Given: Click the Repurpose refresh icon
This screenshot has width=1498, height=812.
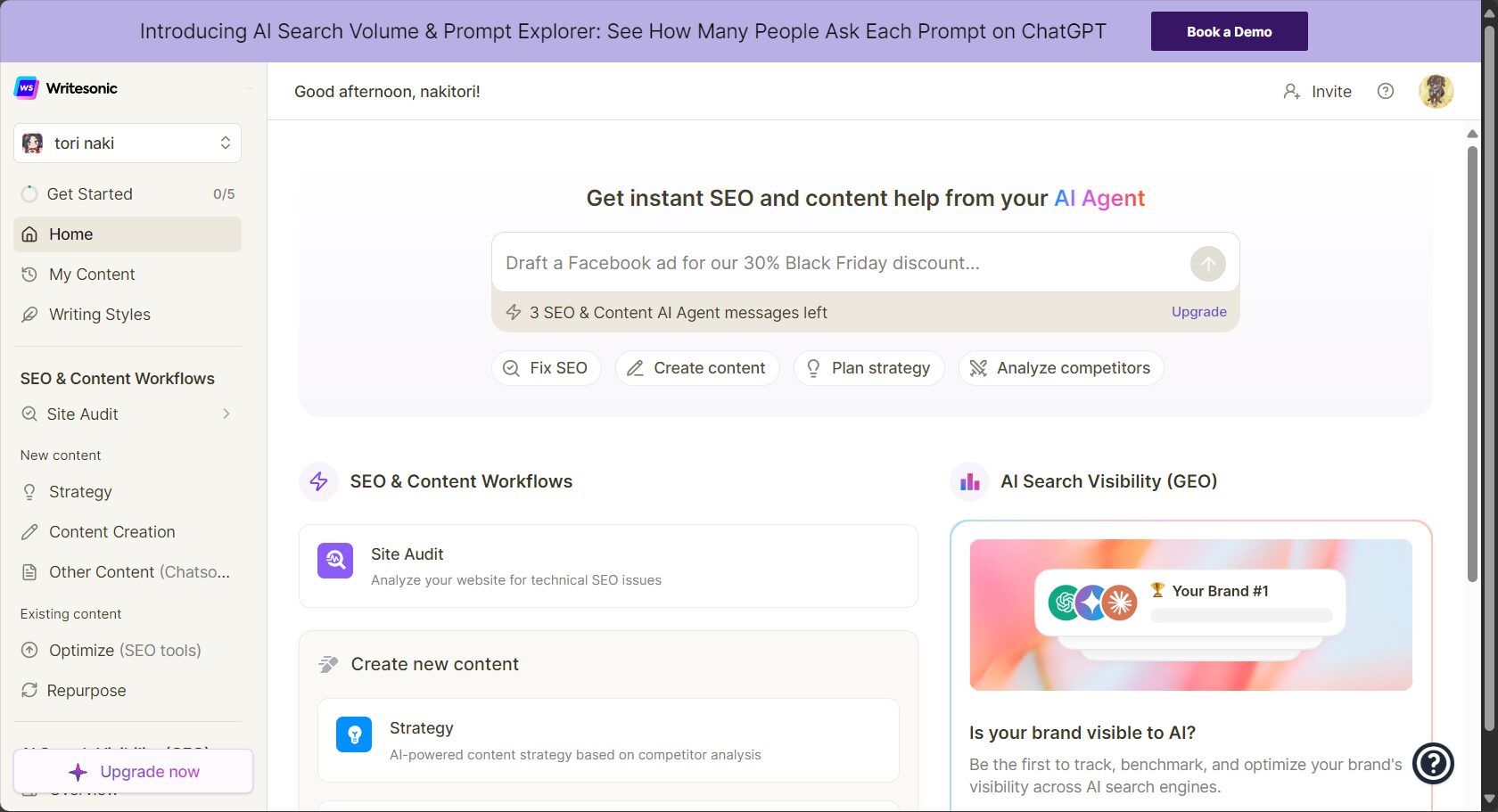Looking at the screenshot, I should 29,691.
